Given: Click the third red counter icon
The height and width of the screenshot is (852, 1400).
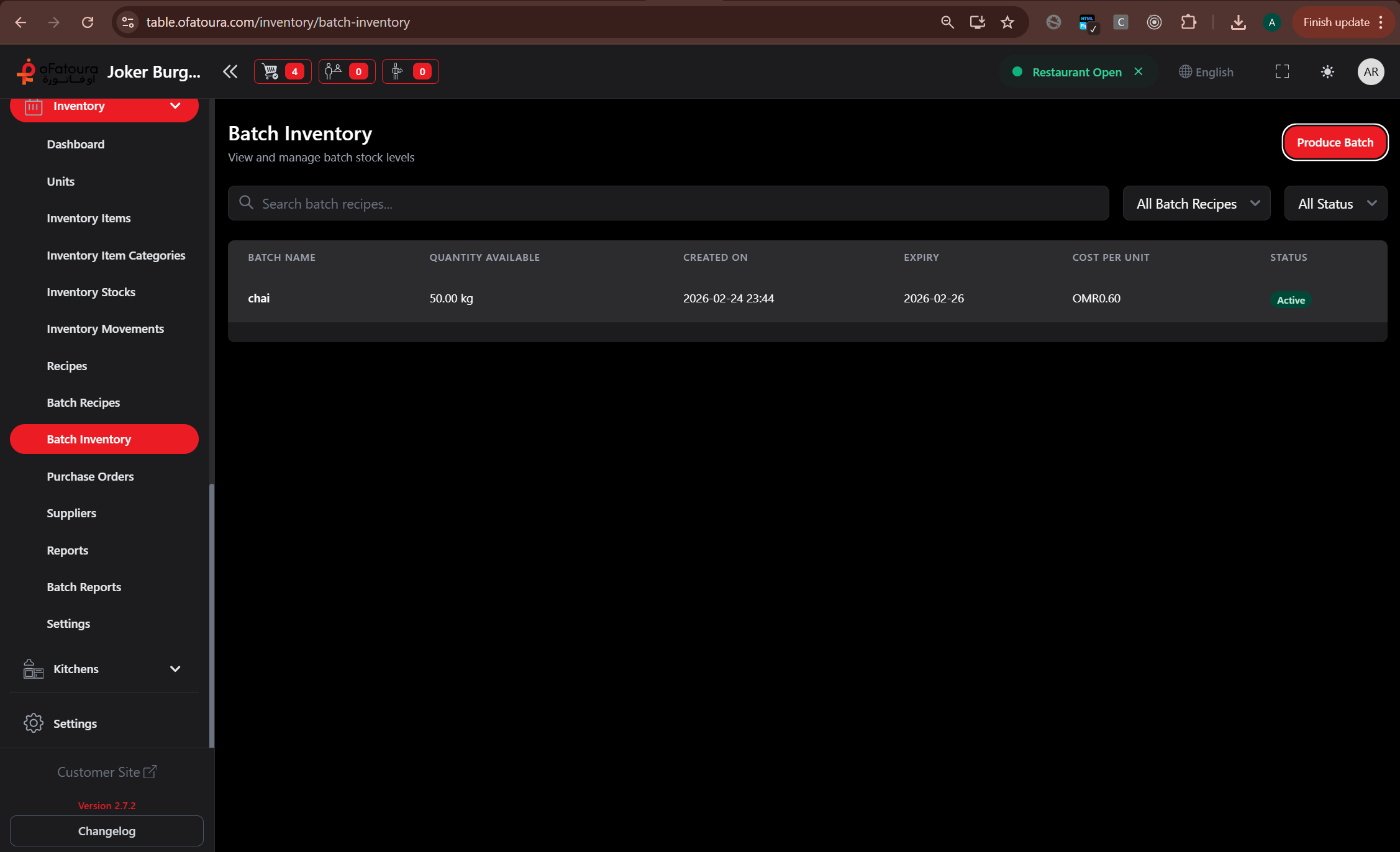Looking at the screenshot, I should 410,71.
